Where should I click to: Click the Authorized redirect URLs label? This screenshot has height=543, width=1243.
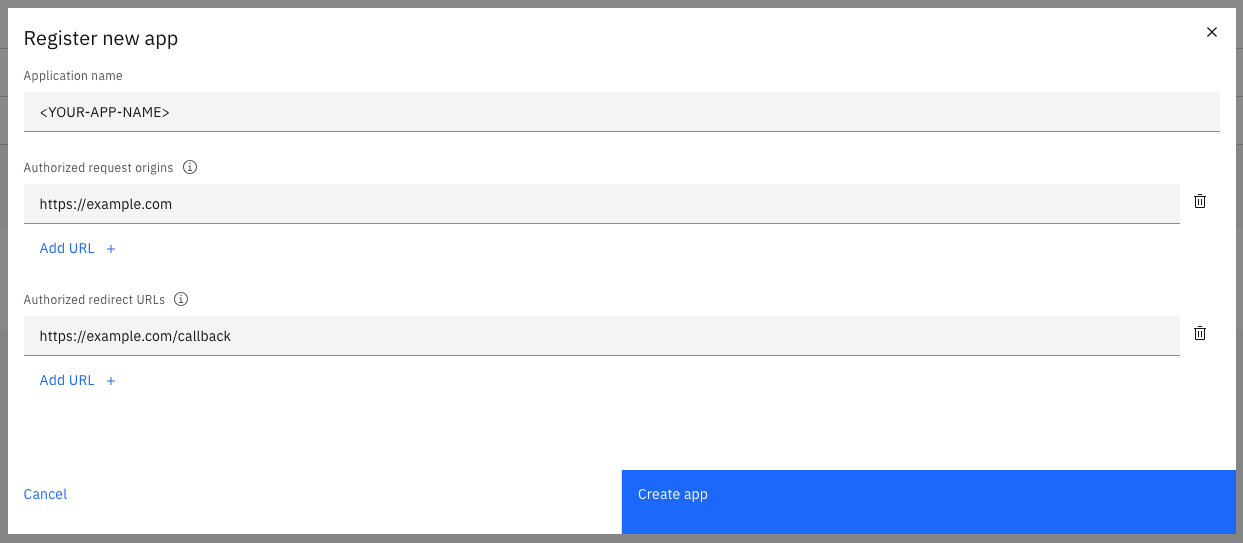[94, 299]
